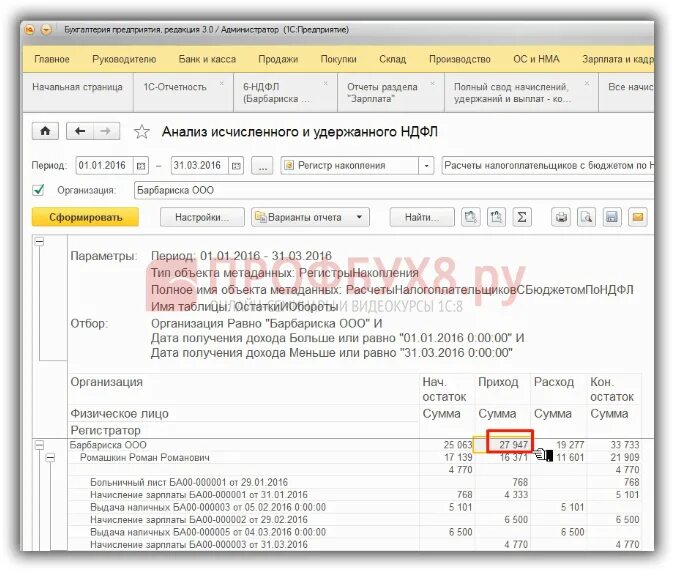Click the sum (Σ) toolbar icon
This screenshot has height=571, width=674.
pyautogui.click(x=522, y=217)
